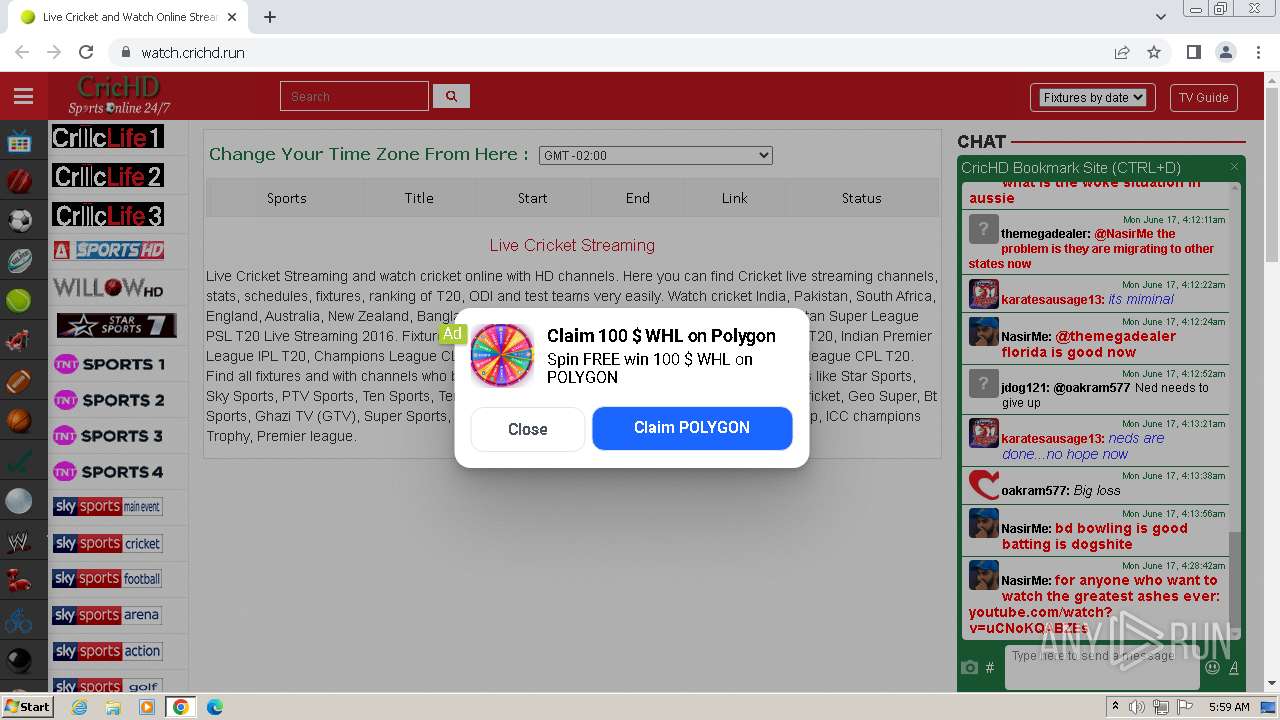Click the Close button on the ad popup
The height and width of the screenshot is (720, 1280).
pos(527,429)
